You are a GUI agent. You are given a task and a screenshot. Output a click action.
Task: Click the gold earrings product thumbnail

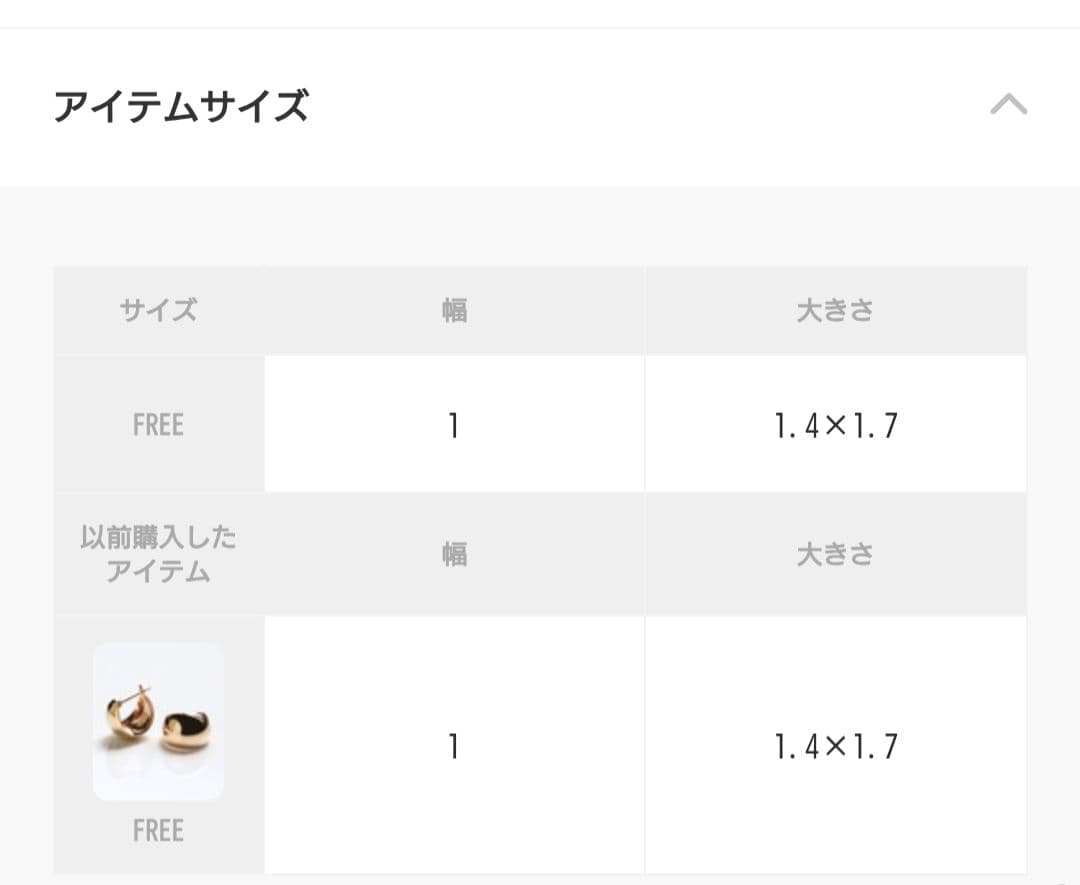point(157,722)
